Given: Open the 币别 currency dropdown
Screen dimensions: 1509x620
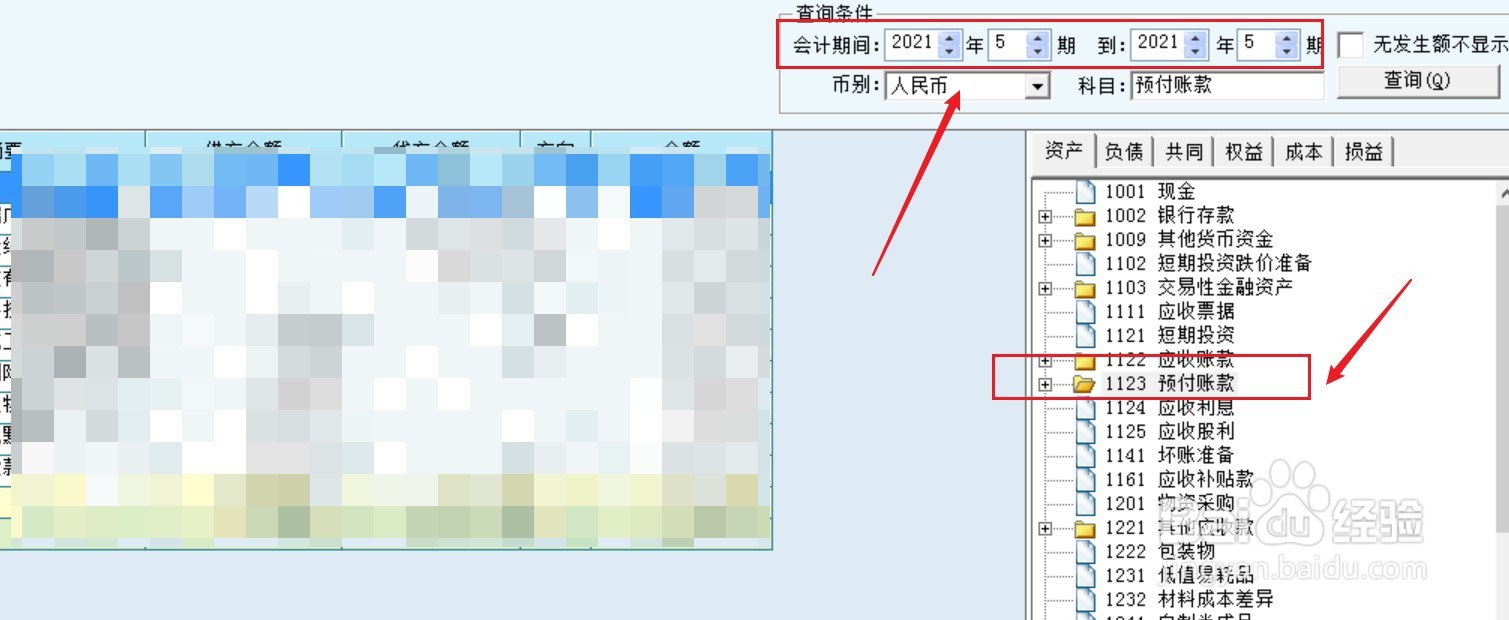Looking at the screenshot, I should pyautogui.click(x=1038, y=87).
